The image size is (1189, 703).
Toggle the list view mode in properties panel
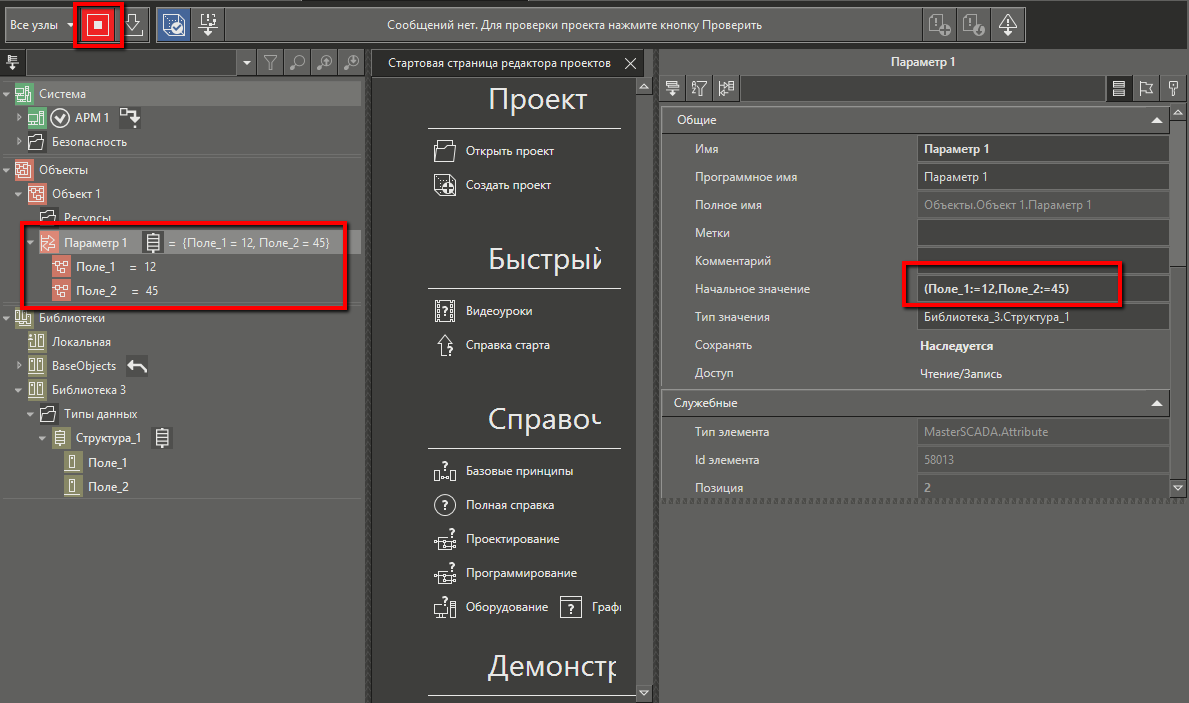(x=1120, y=88)
